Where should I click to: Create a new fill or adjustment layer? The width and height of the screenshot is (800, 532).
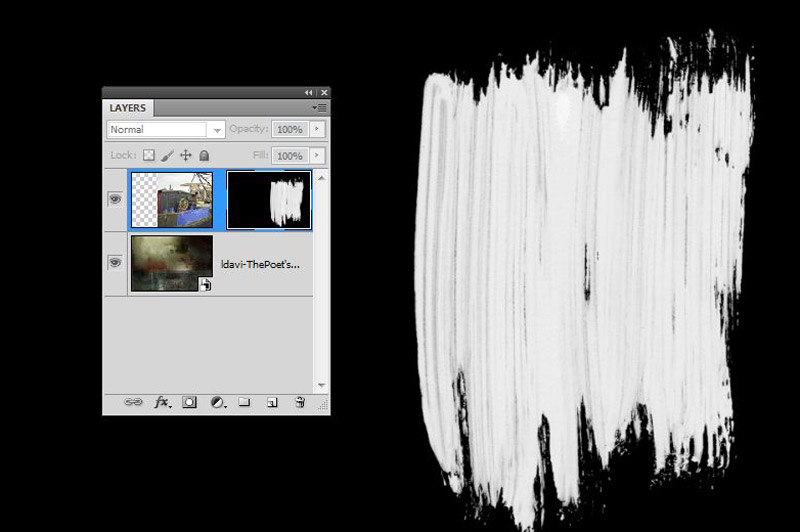pos(218,403)
